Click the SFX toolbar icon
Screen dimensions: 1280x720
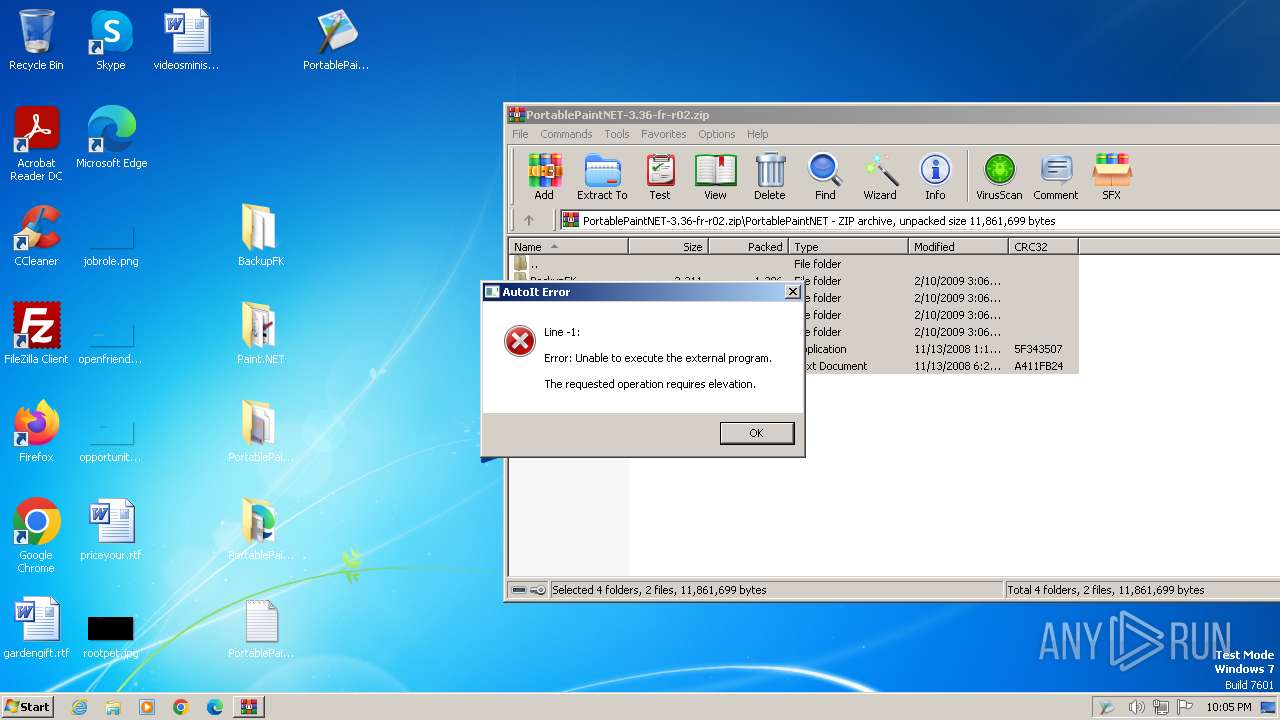(x=1111, y=177)
